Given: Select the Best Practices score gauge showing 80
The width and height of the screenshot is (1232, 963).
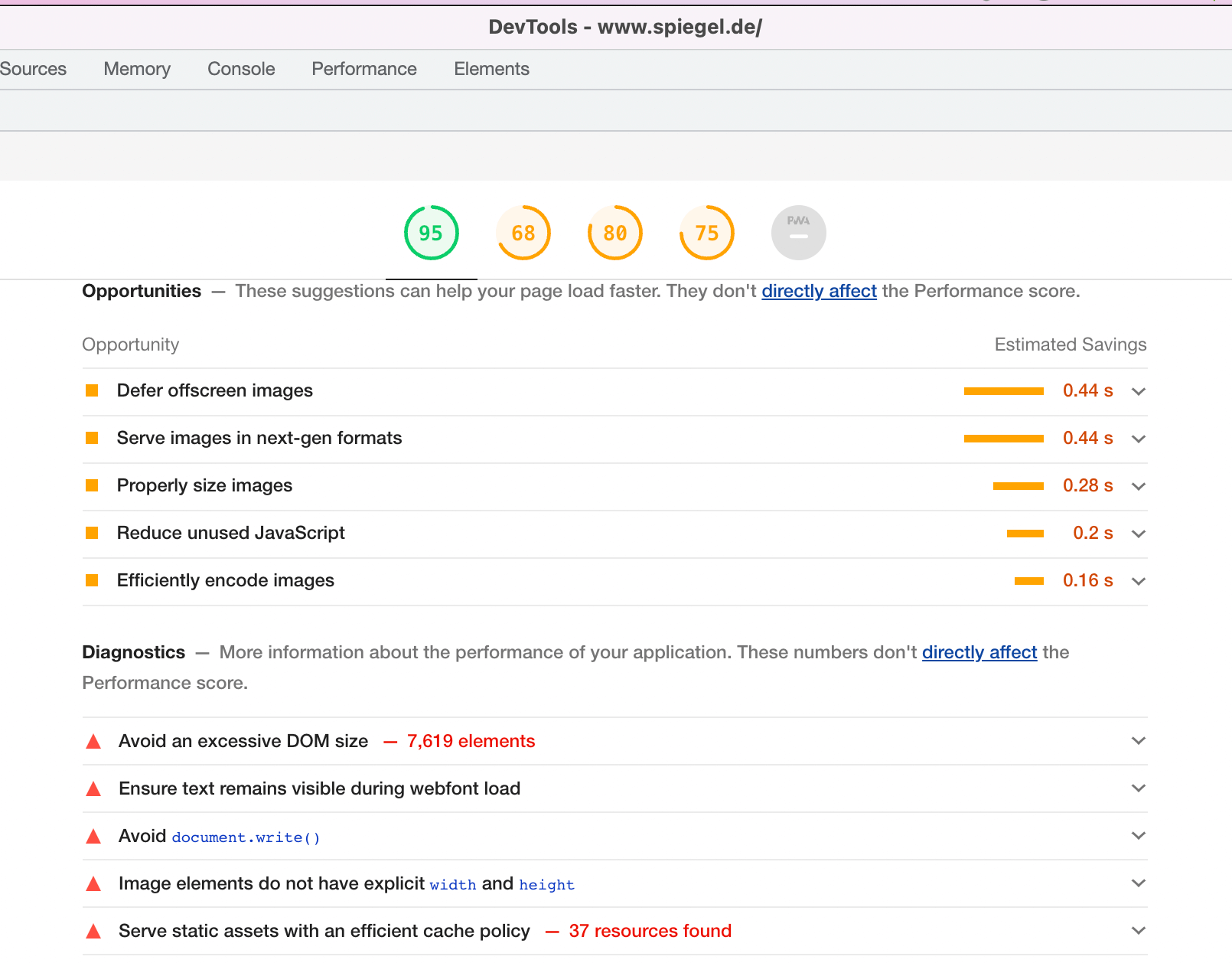Looking at the screenshot, I should (615, 233).
